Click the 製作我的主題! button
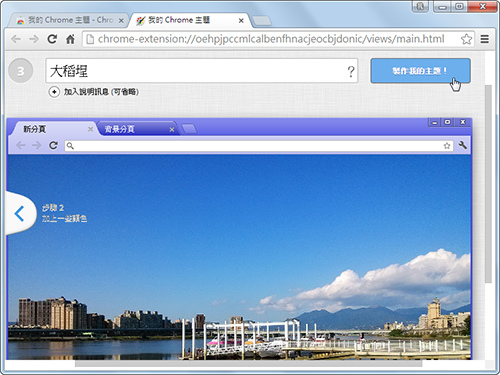The height and width of the screenshot is (375, 500). [420, 71]
